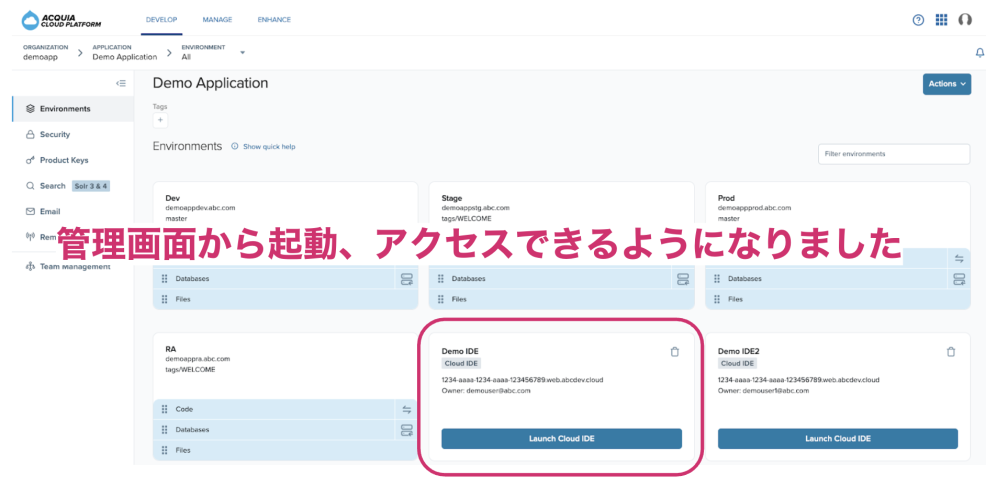The height and width of the screenshot is (498, 986).
Task: Grab drag handle of Dev Files row
Action: tap(165, 299)
